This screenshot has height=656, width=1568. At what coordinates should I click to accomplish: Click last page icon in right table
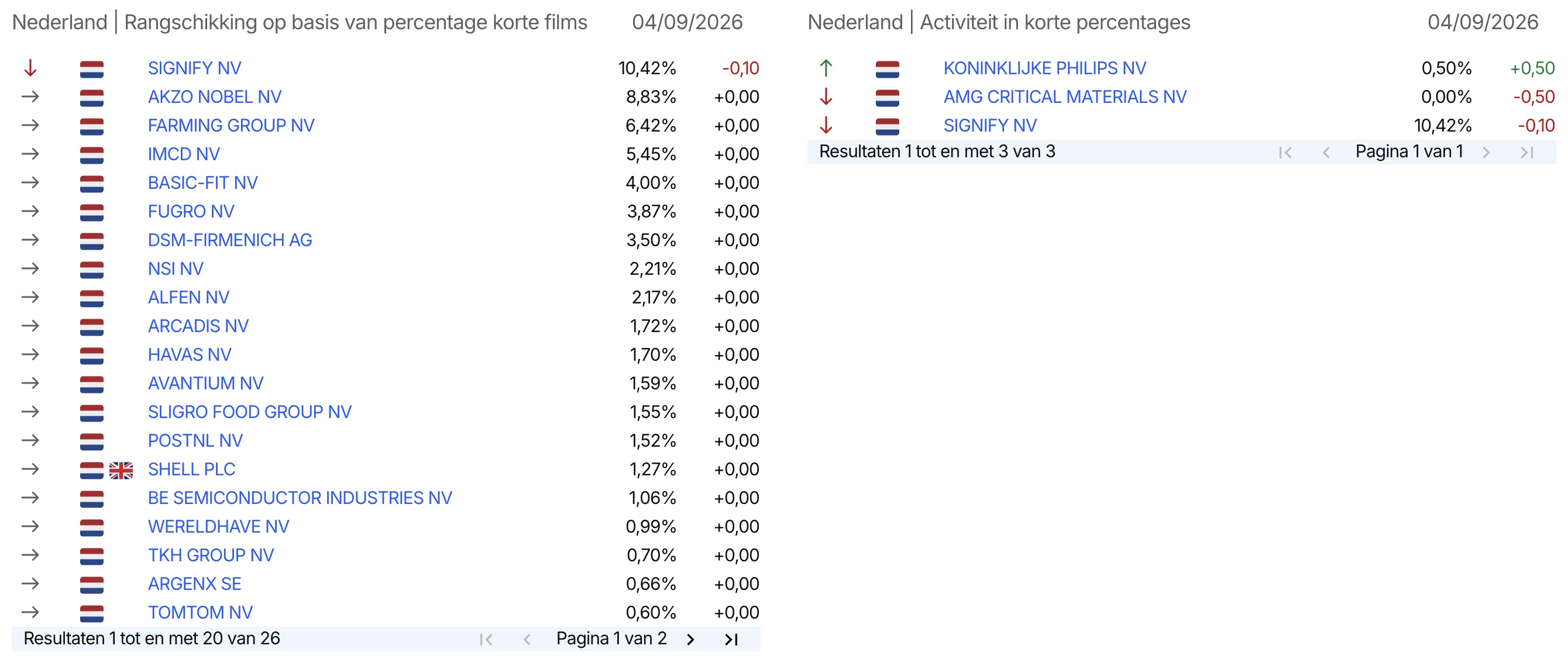pyautogui.click(x=1526, y=152)
